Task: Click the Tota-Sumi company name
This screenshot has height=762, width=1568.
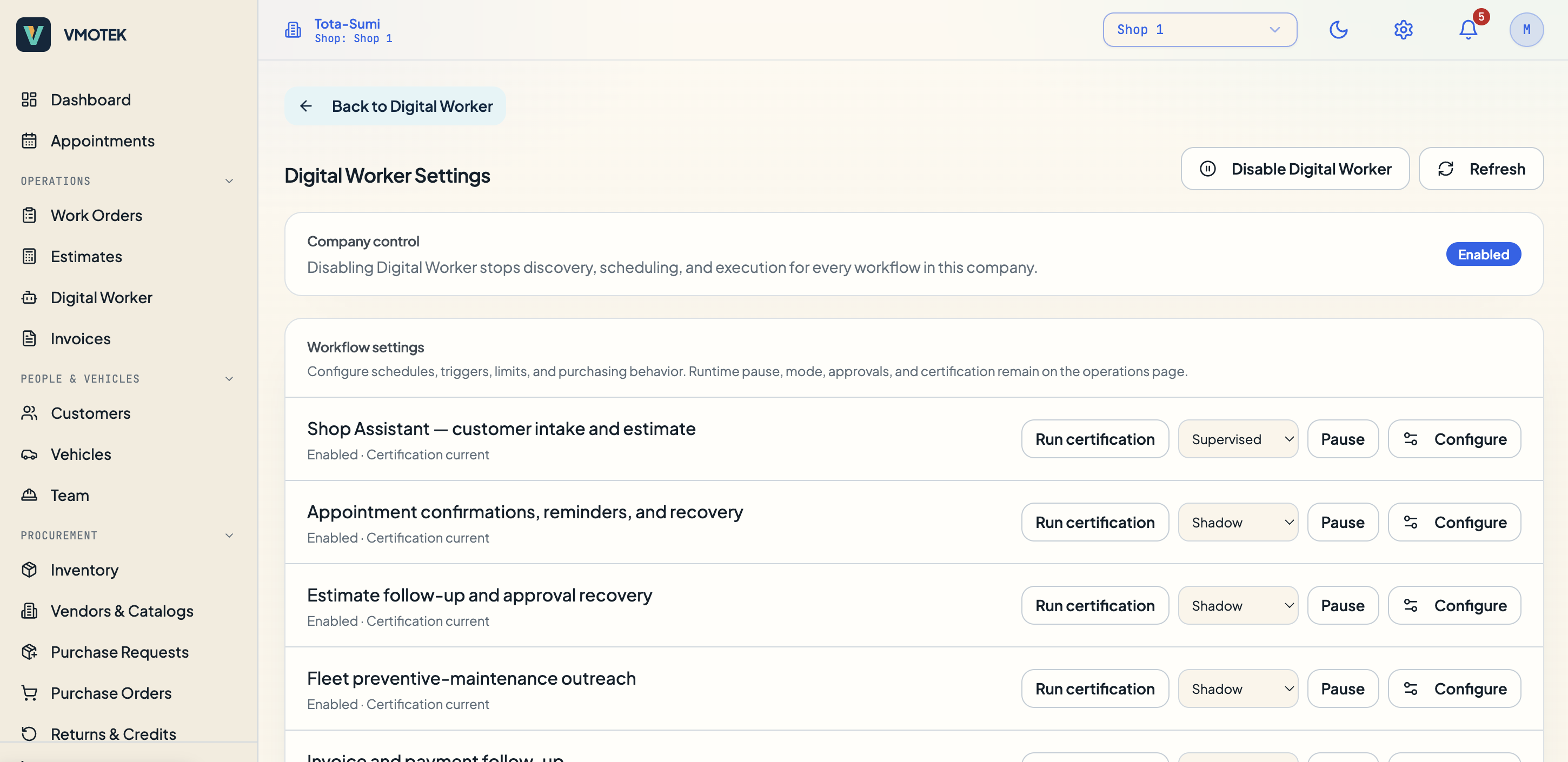Action: (347, 24)
